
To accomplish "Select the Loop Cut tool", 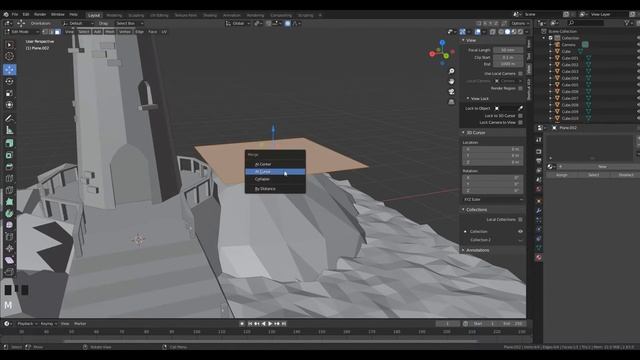I will [x=9, y=178].
